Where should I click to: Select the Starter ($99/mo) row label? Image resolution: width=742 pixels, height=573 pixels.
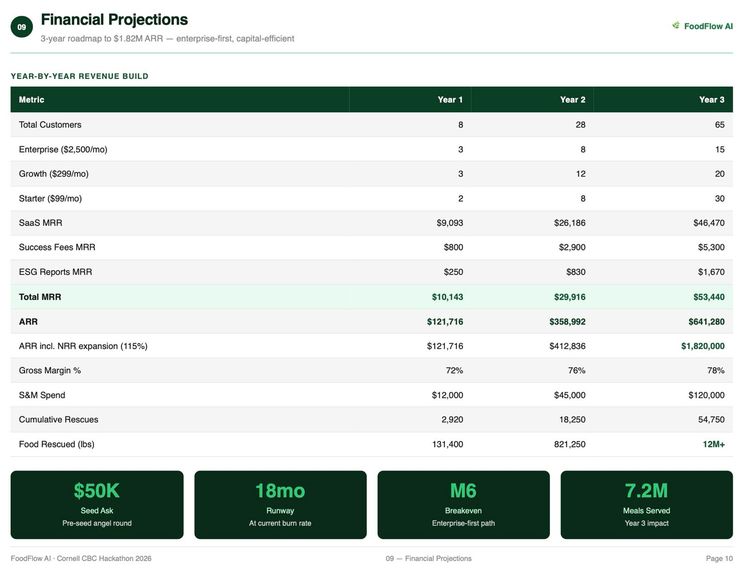[x=50, y=199]
